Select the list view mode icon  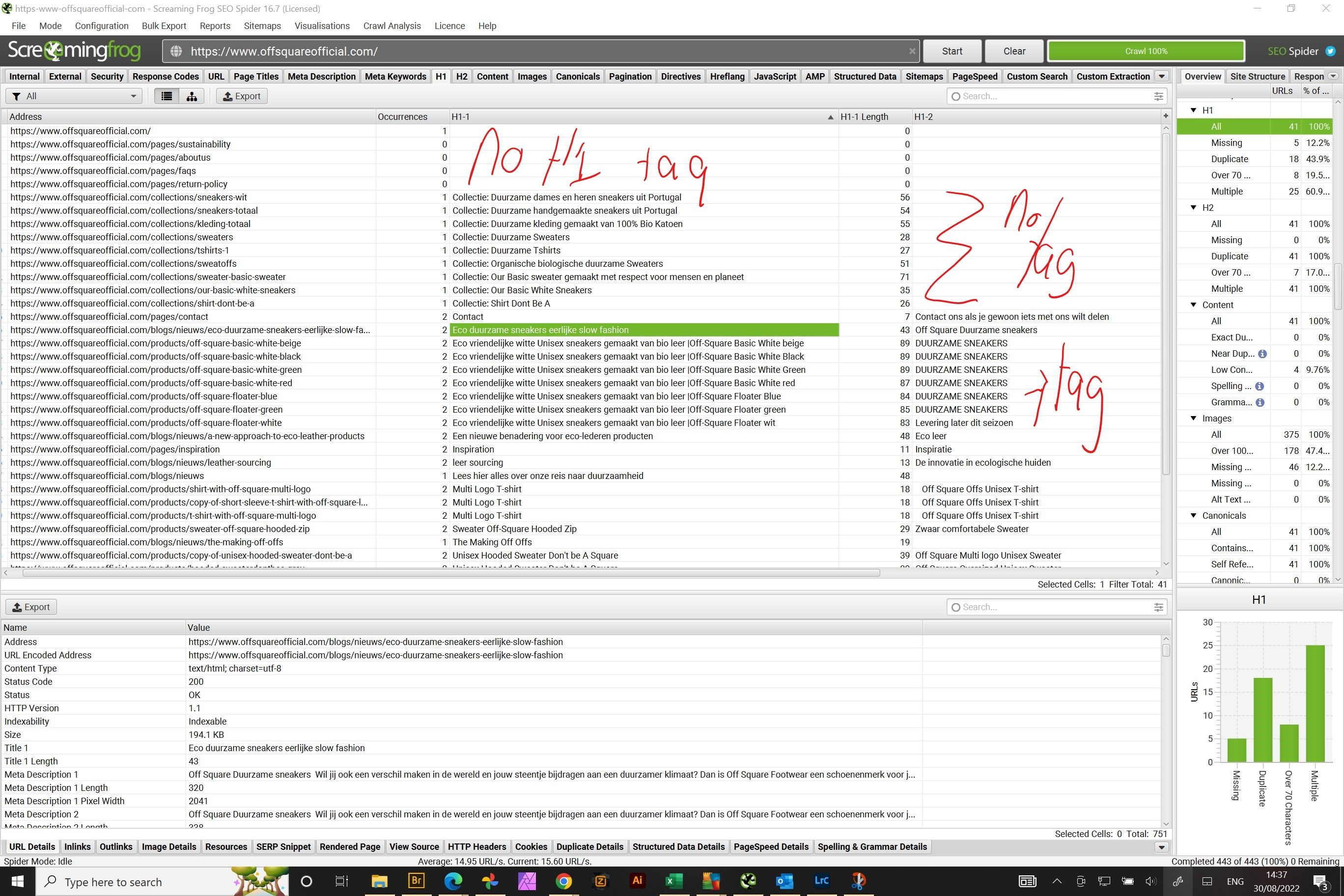(167, 96)
